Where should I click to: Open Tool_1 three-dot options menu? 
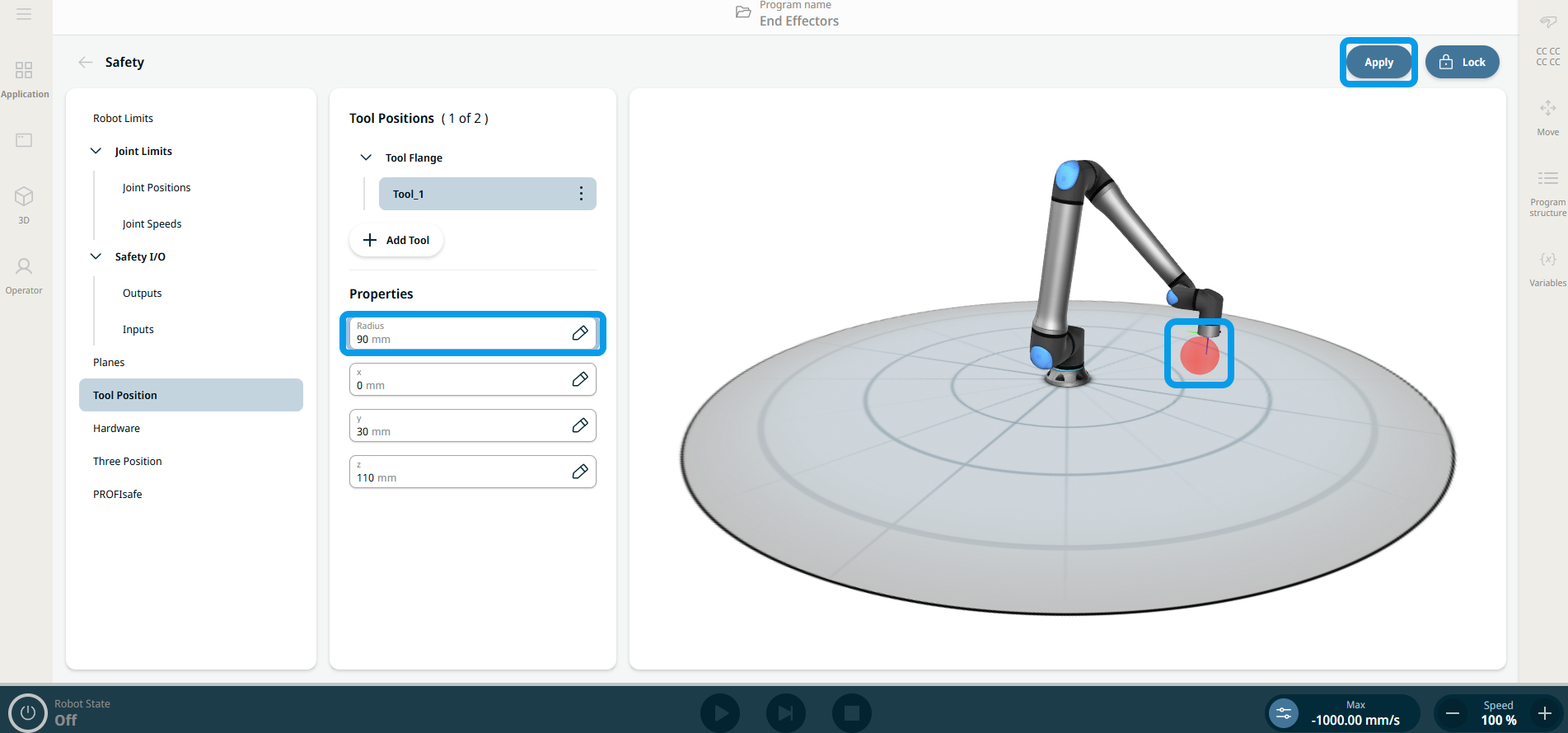click(581, 194)
